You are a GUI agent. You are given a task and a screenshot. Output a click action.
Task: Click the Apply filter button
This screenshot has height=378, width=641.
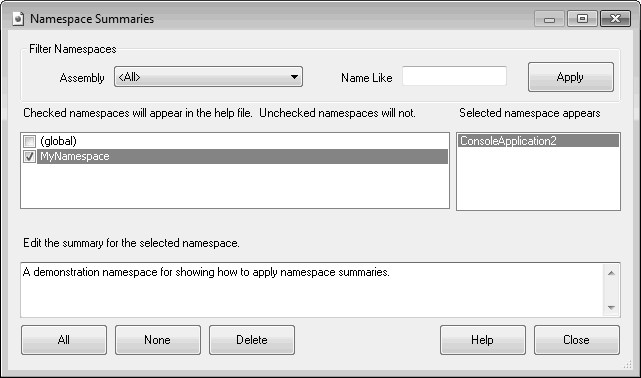coord(571,77)
